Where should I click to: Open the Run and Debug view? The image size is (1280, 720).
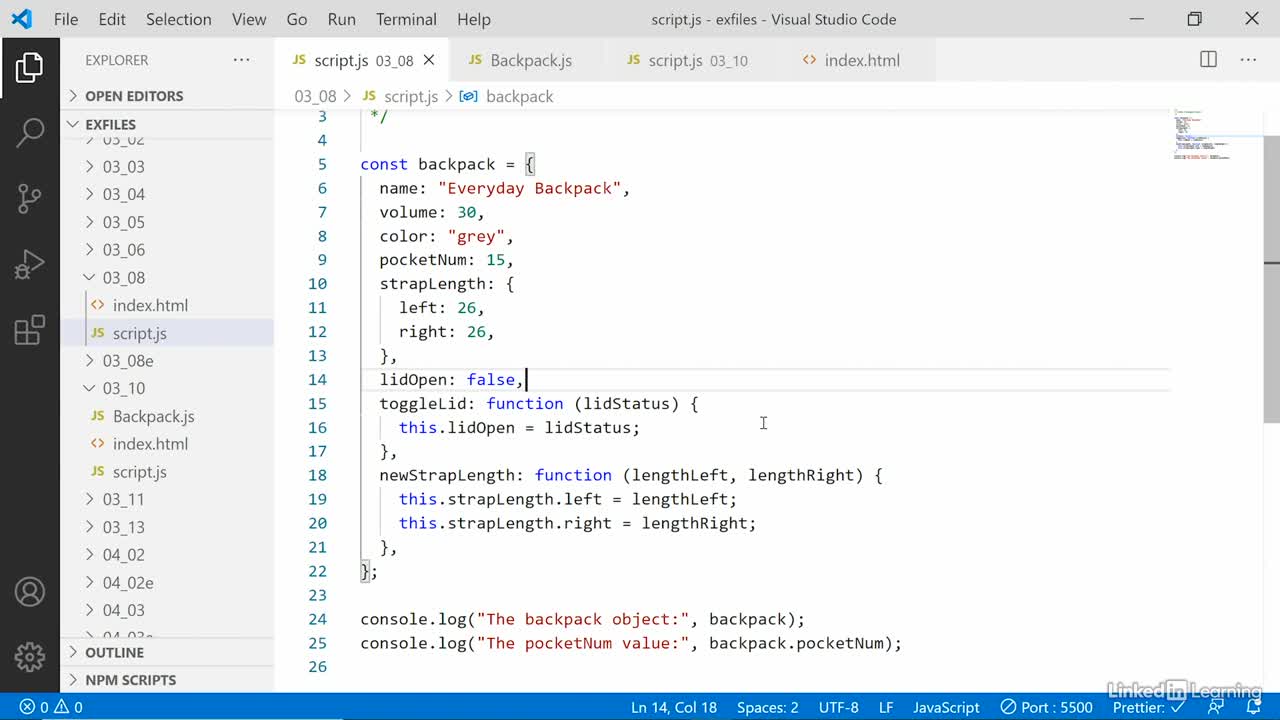click(29, 265)
